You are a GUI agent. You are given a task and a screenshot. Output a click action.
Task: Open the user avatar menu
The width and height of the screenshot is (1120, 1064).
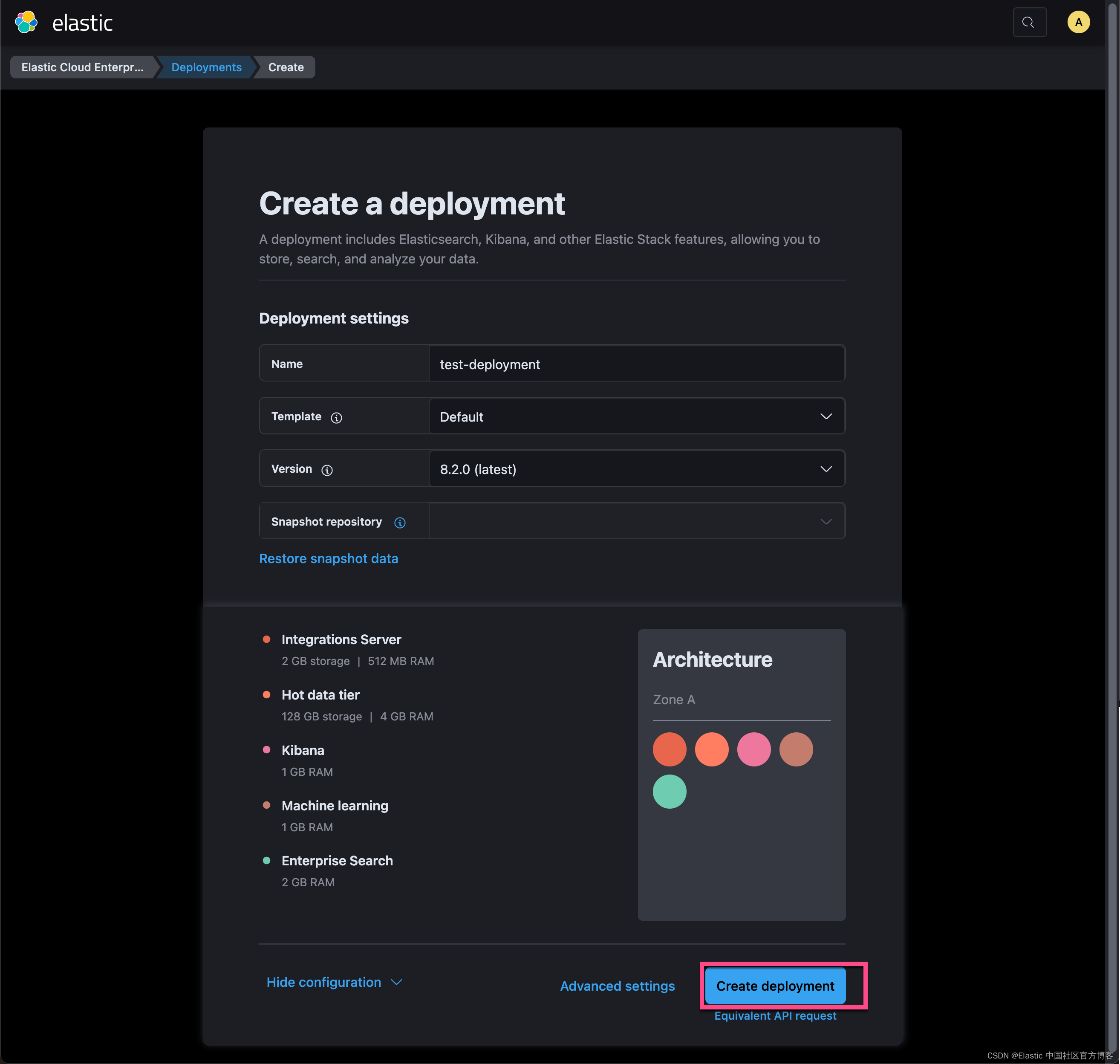click(x=1078, y=22)
